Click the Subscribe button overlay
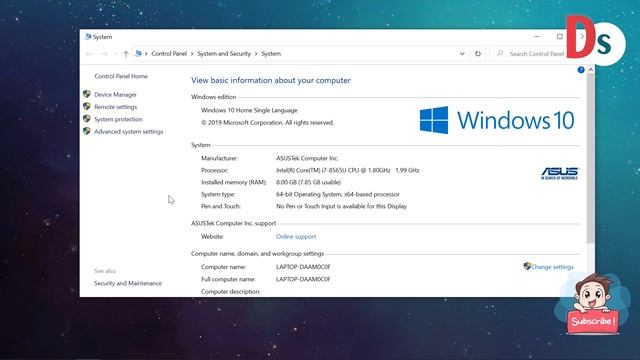 [593, 322]
